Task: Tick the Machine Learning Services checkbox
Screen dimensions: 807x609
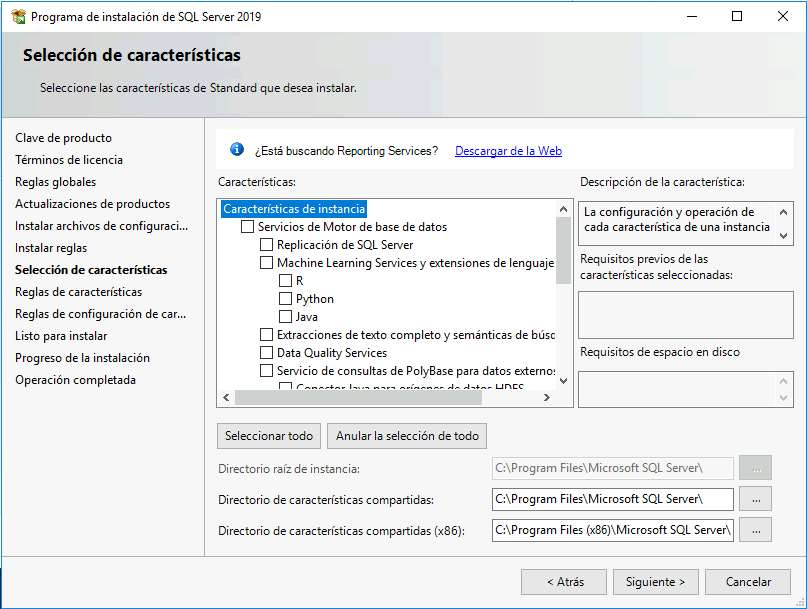Action: [266, 263]
